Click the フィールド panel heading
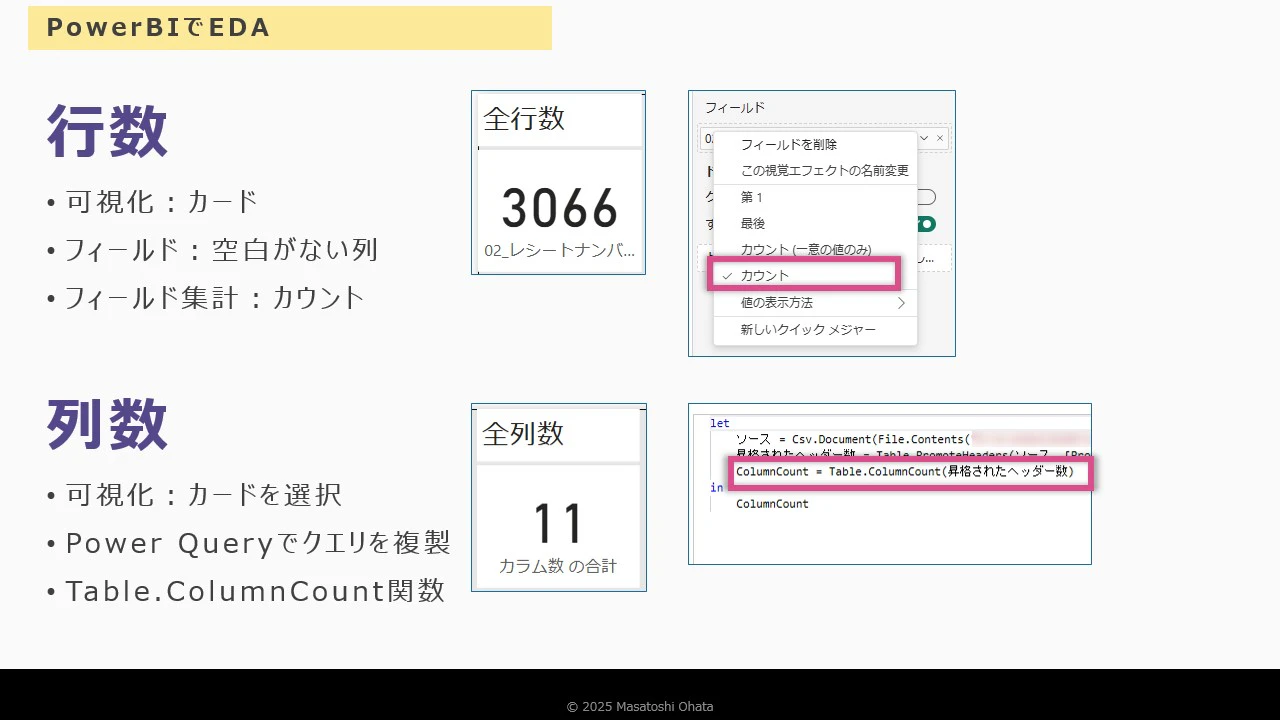This screenshot has width=1280, height=720. pos(735,107)
